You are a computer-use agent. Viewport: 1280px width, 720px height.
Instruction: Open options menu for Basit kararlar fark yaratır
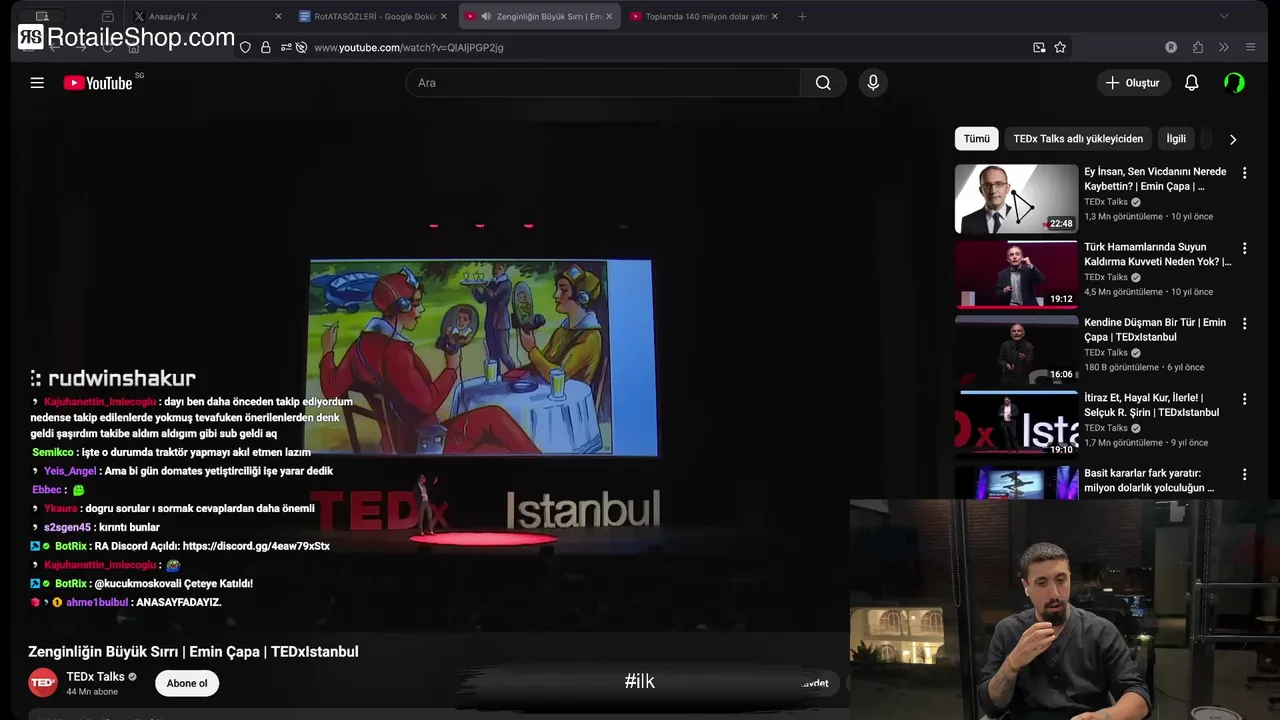click(1244, 475)
